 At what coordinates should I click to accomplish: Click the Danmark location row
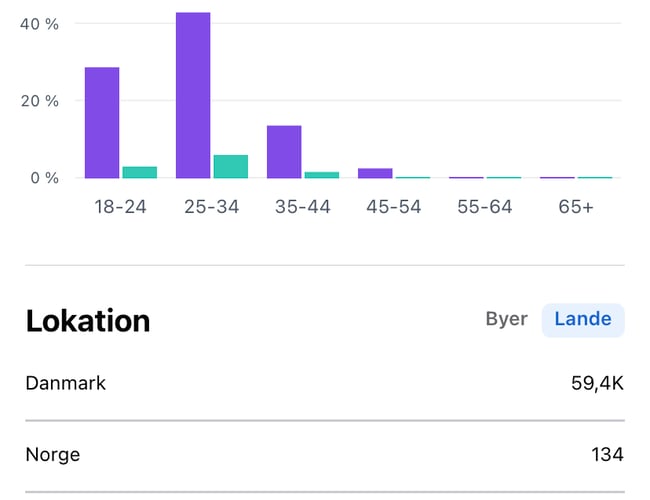coord(324,384)
